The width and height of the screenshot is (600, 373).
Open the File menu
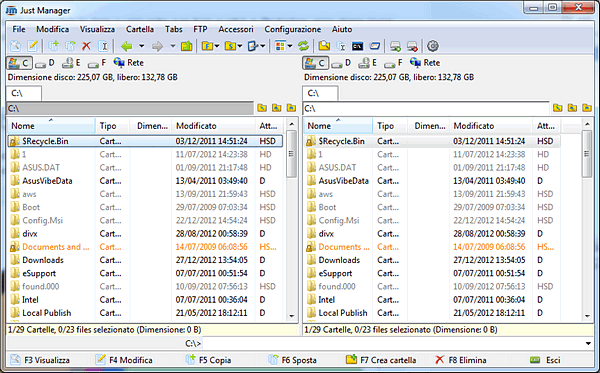(x=19, y=29)
